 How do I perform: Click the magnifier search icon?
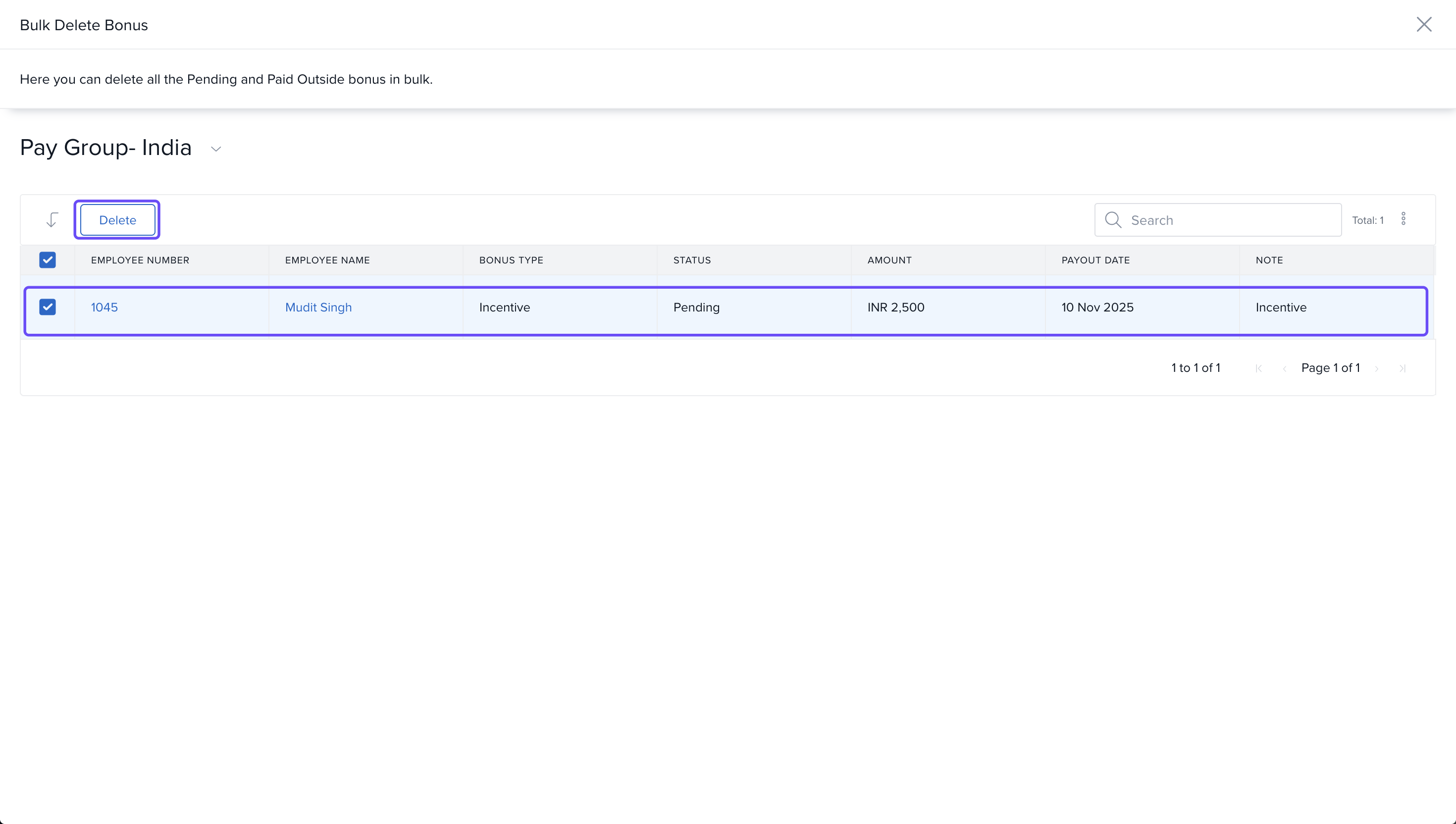click(1112, 219)
